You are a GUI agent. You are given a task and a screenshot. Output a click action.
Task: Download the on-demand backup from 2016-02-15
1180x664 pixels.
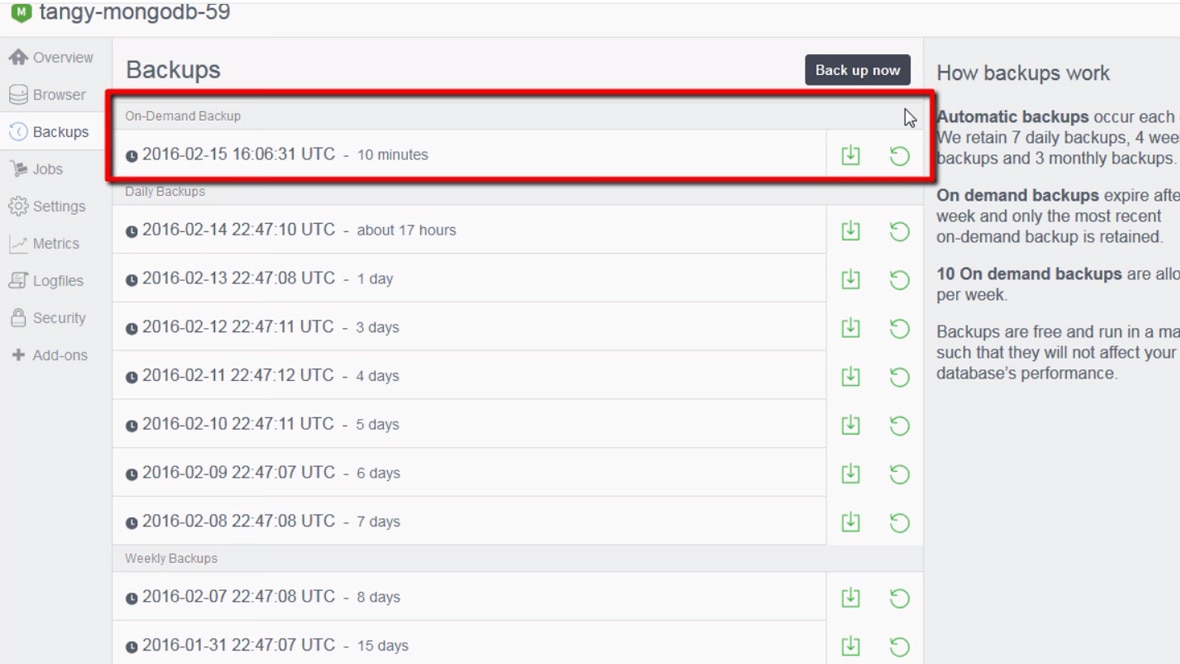coord(850,155)
